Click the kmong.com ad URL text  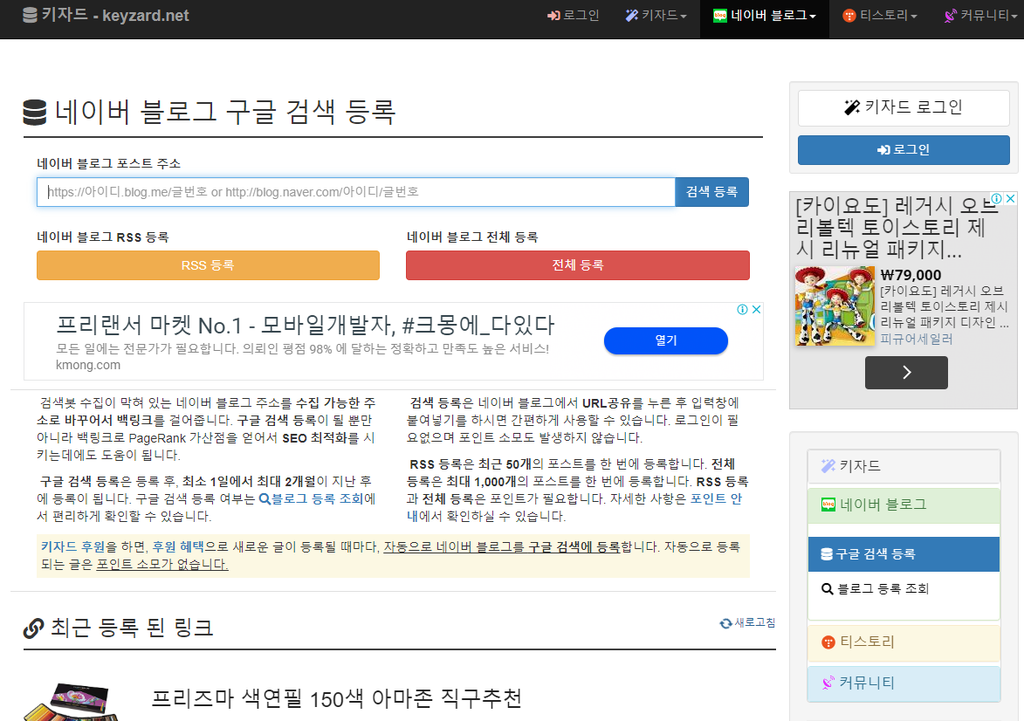pyautogui.click(x=88, y=365)
